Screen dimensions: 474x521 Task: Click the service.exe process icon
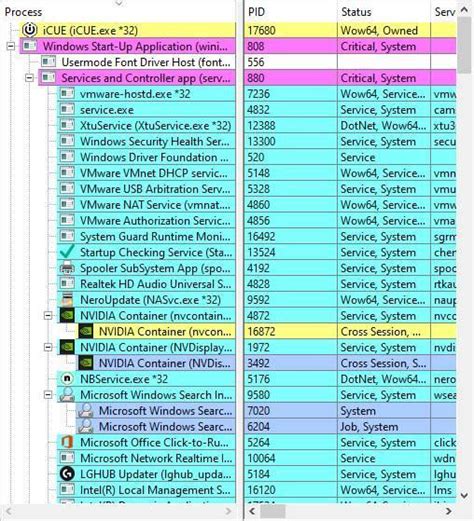67,109
